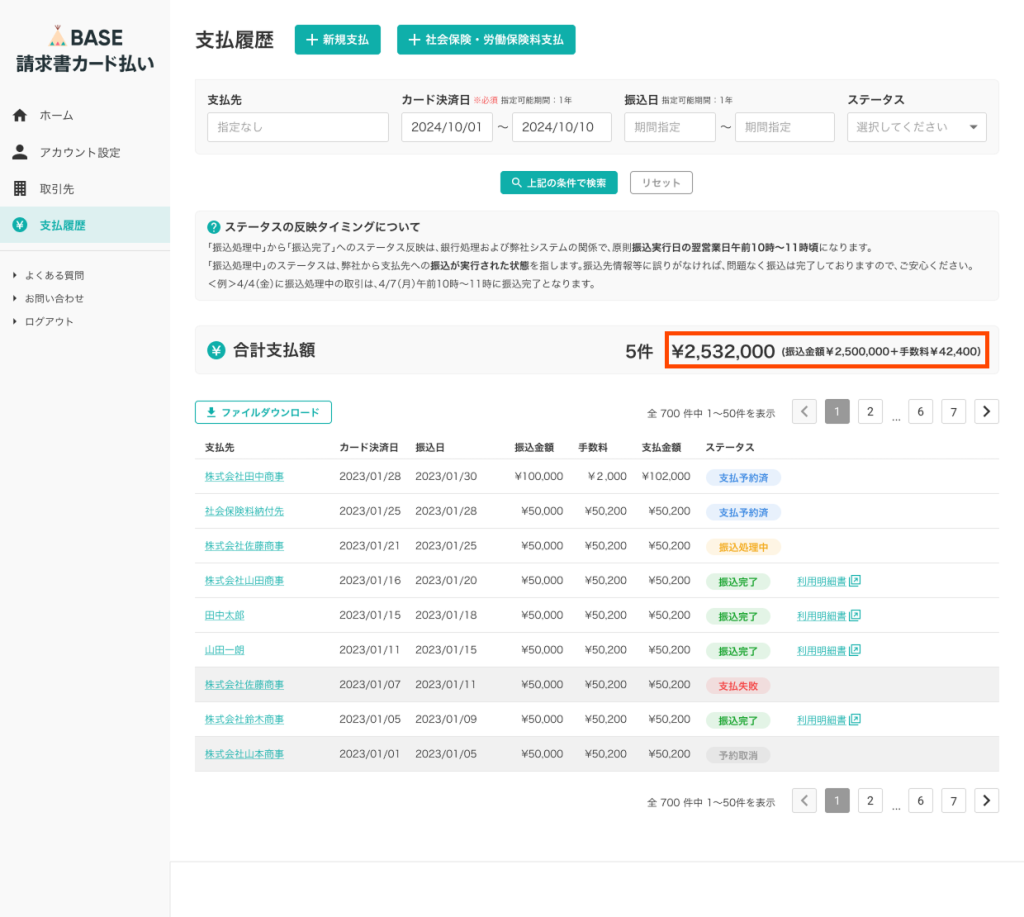Image resolution: width=1024 pixels, height=917 pixels.
Task: Open the ステータス dropdown filter
Action: 916,127
